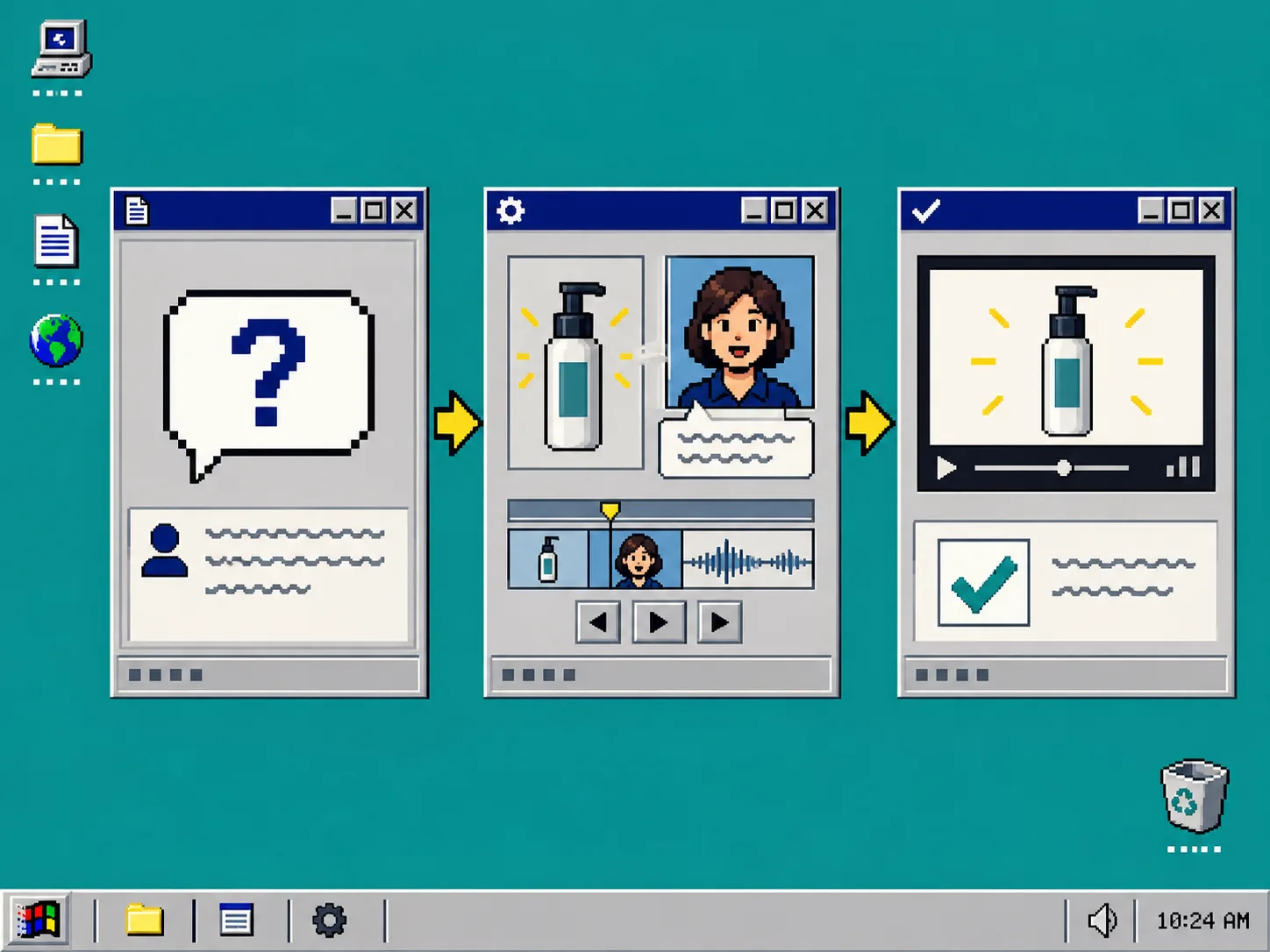Click the question mark speech bubble
Image resolution: width=1270 pixels, height=952 pixels.
268,386
